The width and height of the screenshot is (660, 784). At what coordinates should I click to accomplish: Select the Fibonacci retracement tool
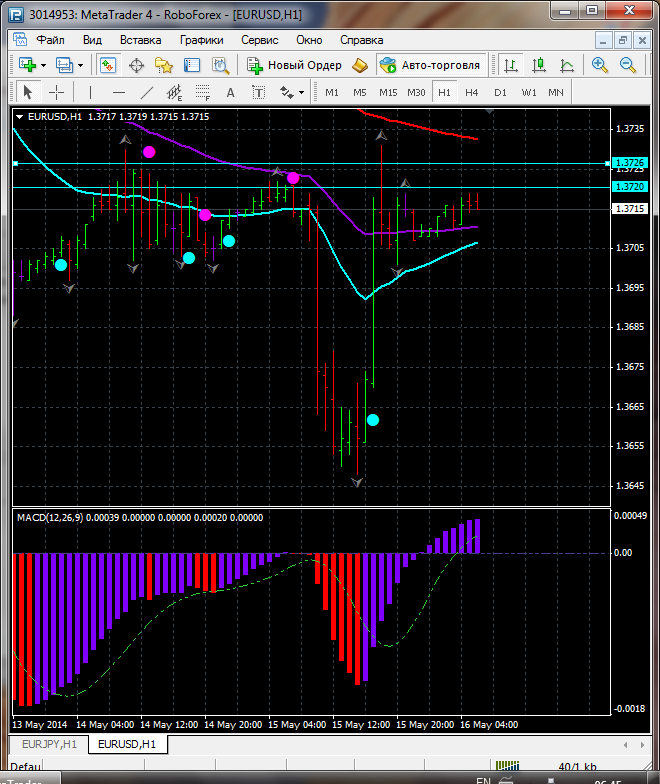202,92
